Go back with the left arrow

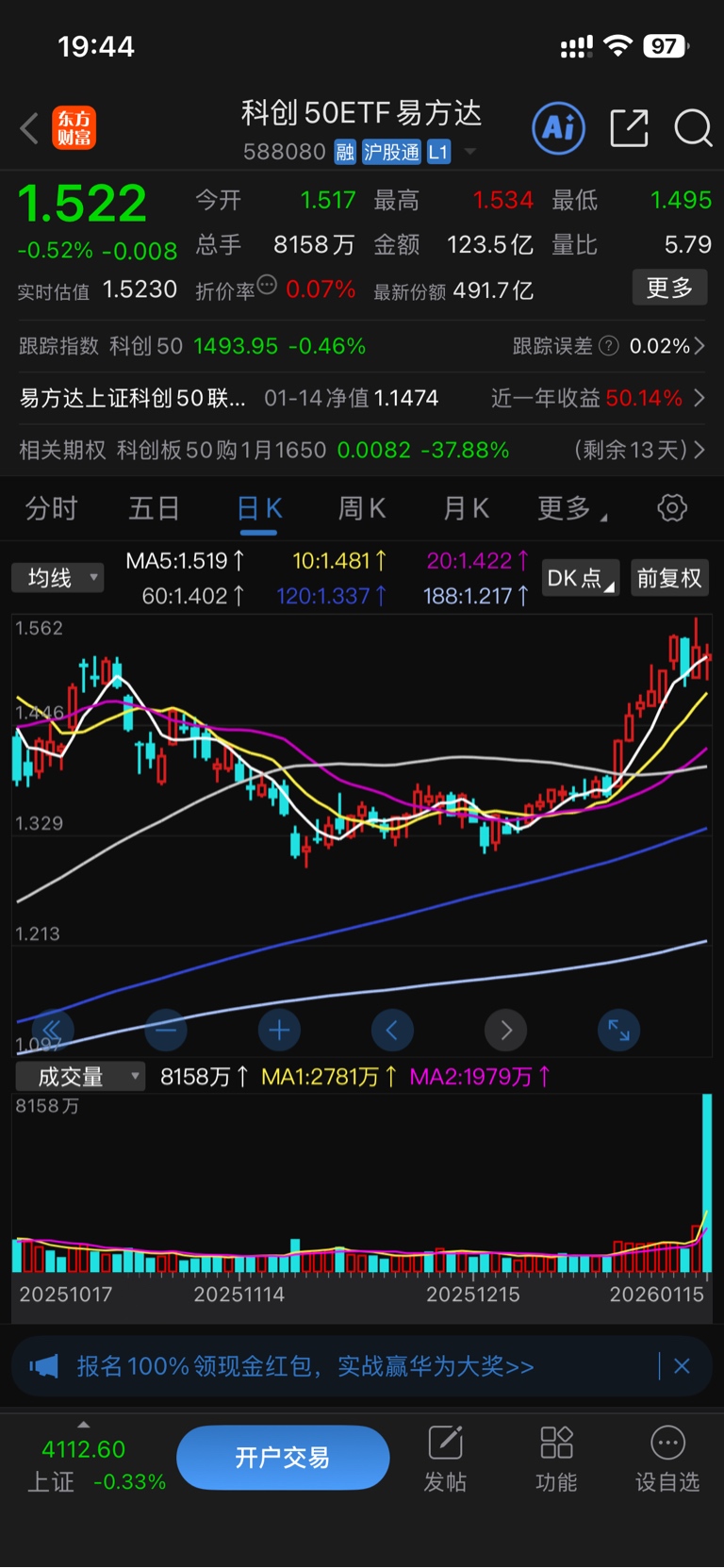click(29, 128)
